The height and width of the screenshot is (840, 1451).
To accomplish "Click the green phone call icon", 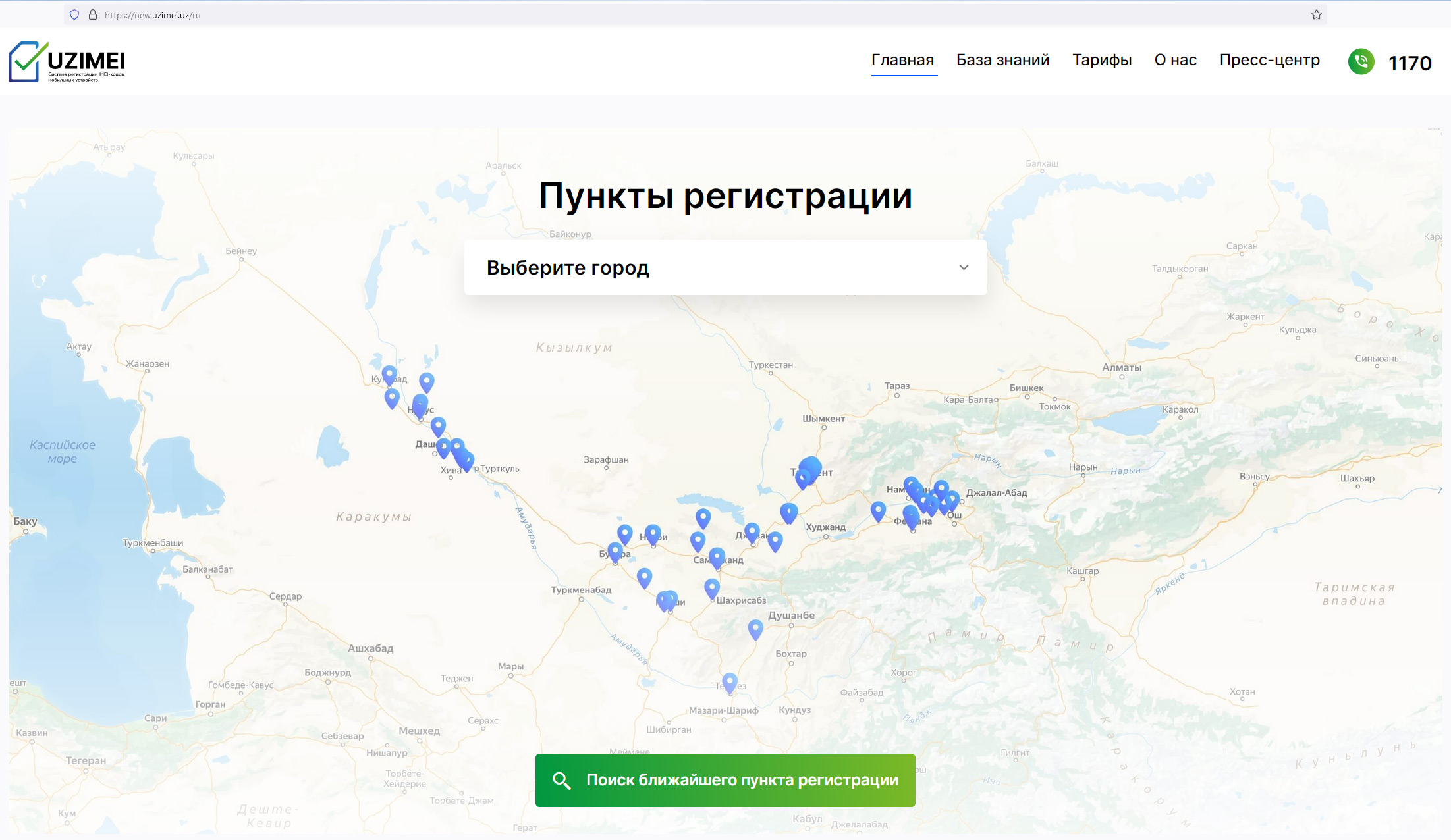I will click(x=1361, y=62).
